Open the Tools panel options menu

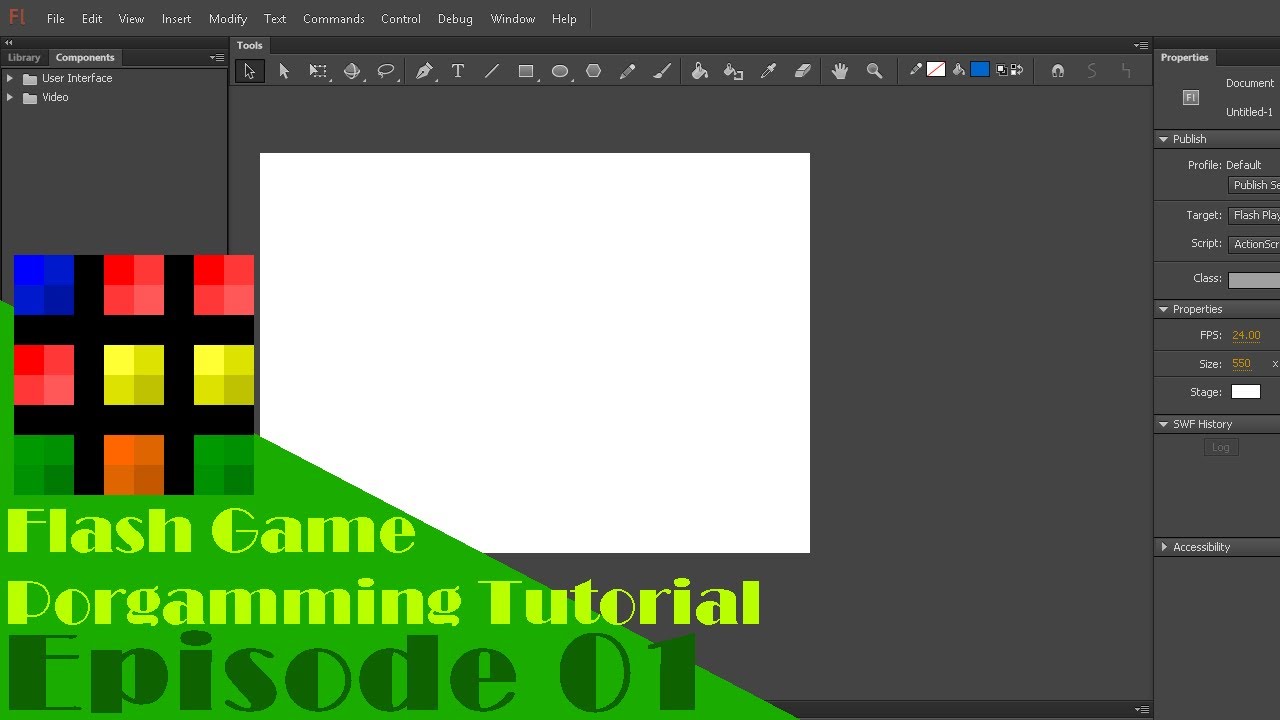click(1141, 45)
